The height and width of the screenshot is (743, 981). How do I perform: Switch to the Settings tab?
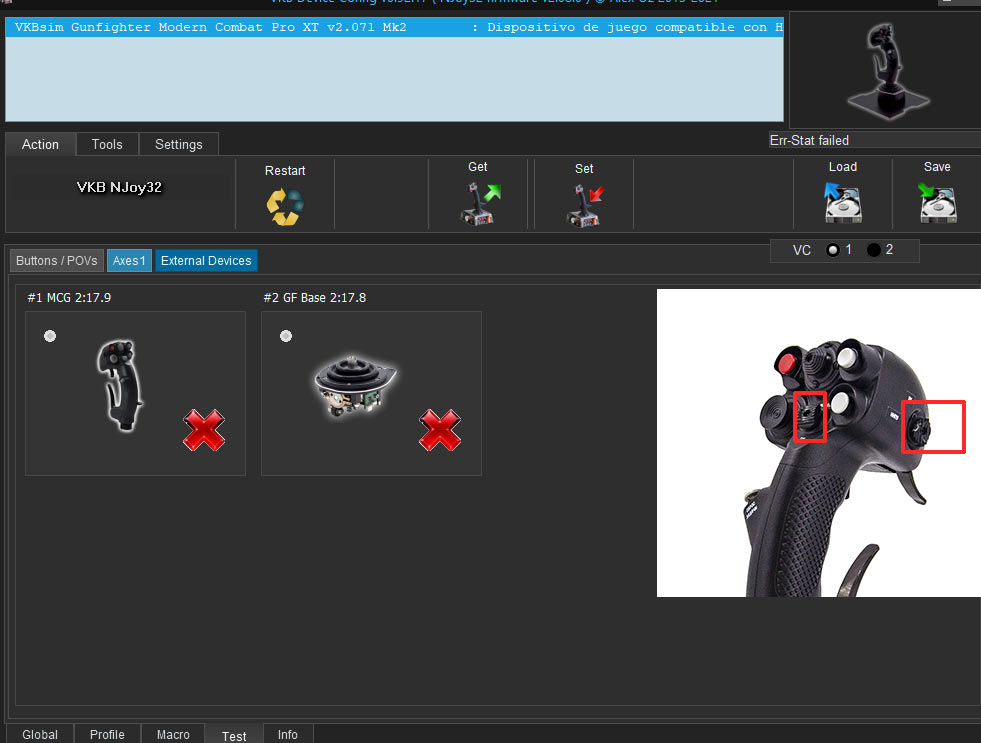click(x=178, y=145)
